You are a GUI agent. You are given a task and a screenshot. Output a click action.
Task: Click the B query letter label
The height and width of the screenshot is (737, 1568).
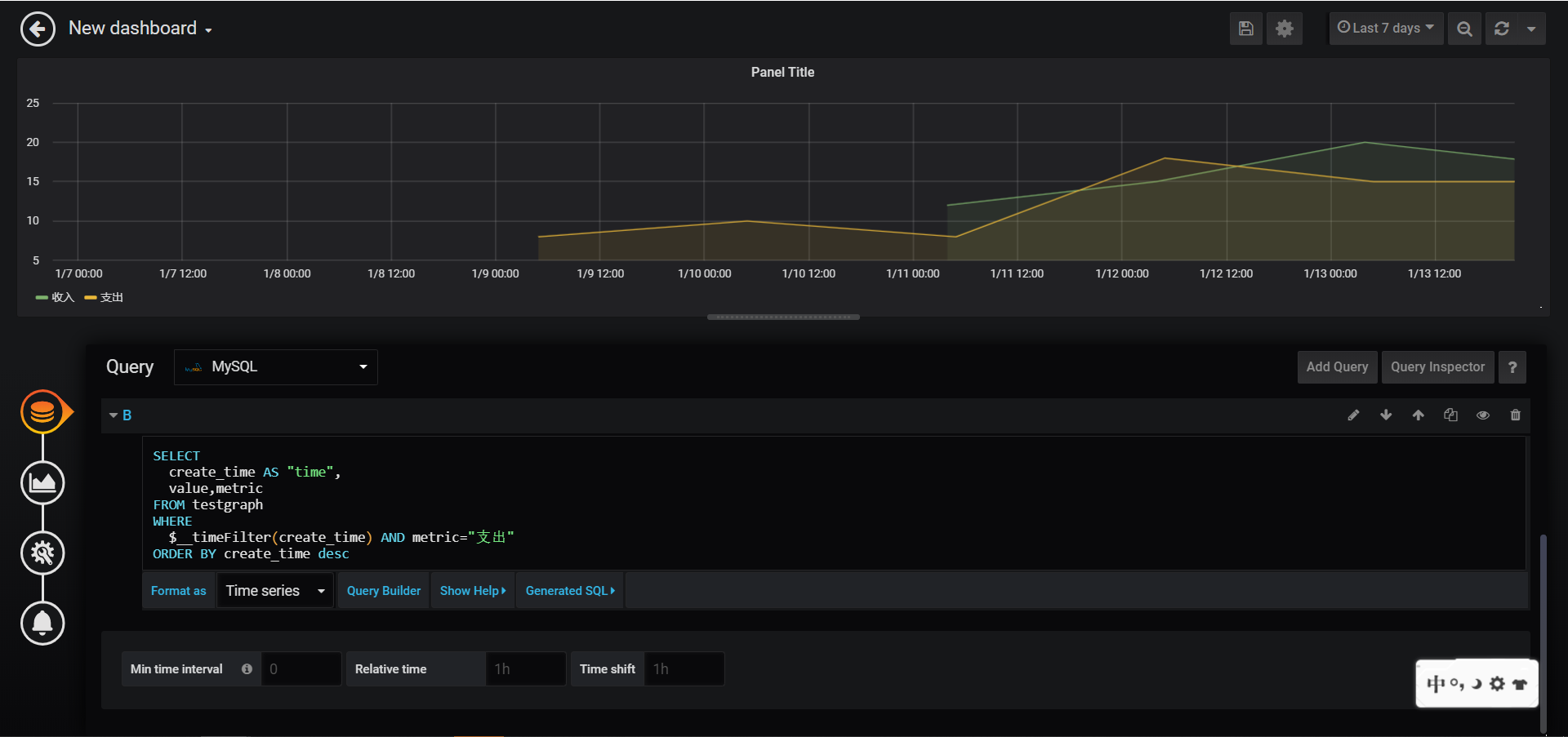[127, 415]
